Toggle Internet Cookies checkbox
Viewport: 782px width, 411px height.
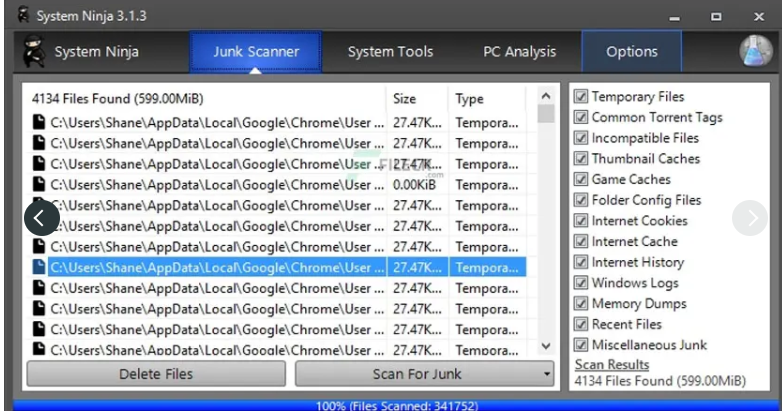click(x=581, y=220)
